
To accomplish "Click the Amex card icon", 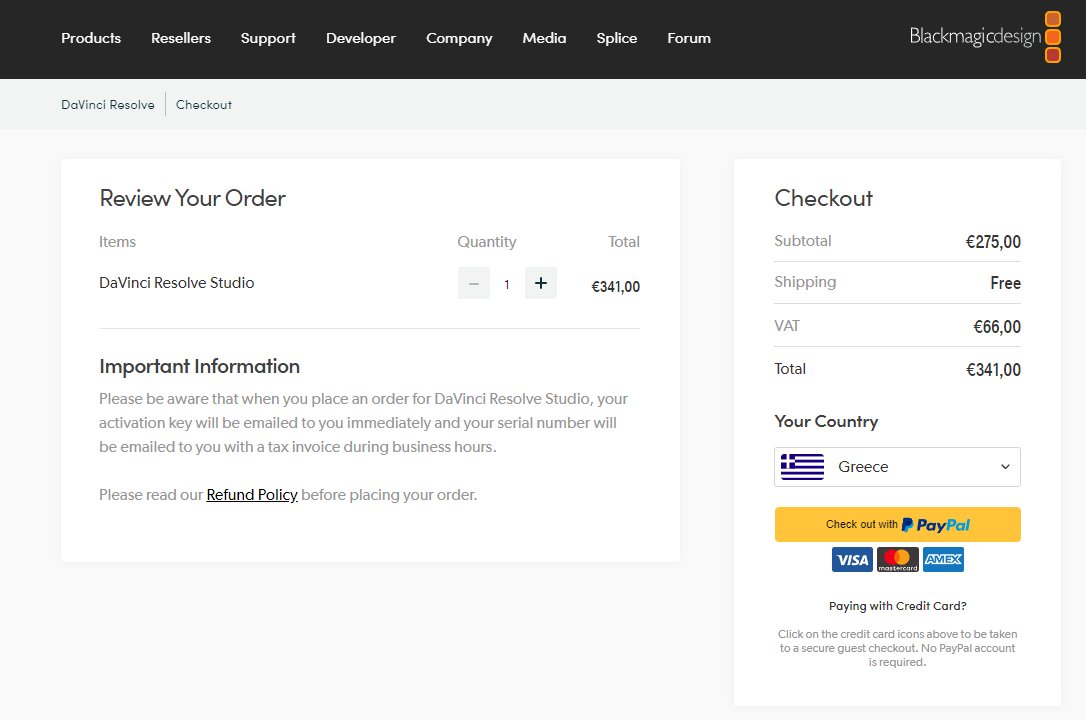I will tap(943, 560).
